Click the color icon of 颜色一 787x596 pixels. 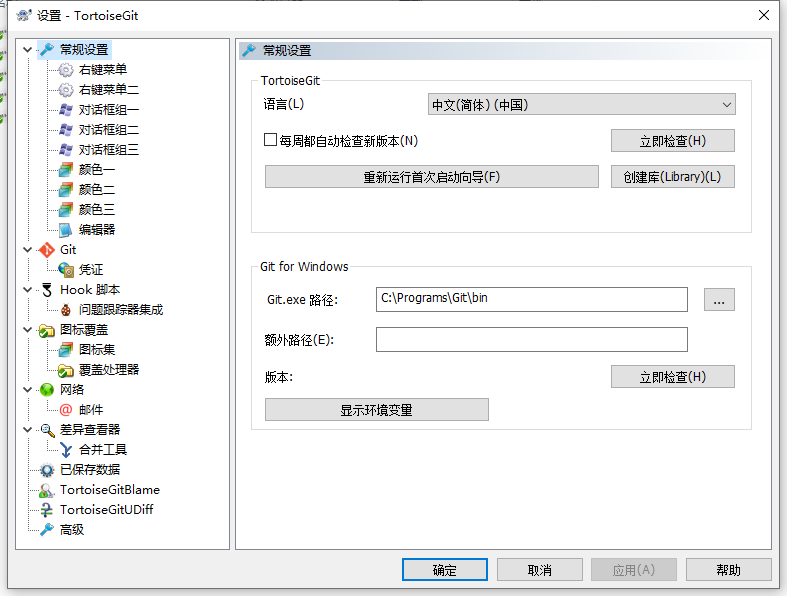[66, 170]
